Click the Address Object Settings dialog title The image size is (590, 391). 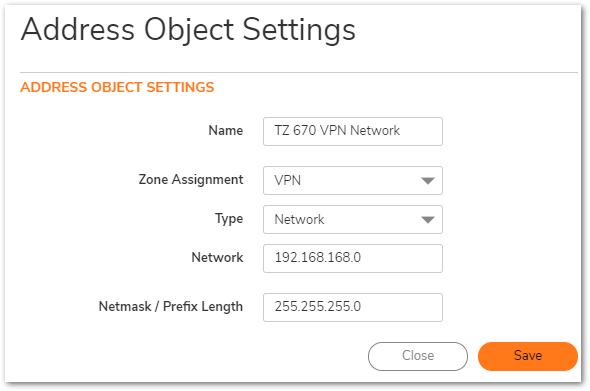tap(188, 30)
